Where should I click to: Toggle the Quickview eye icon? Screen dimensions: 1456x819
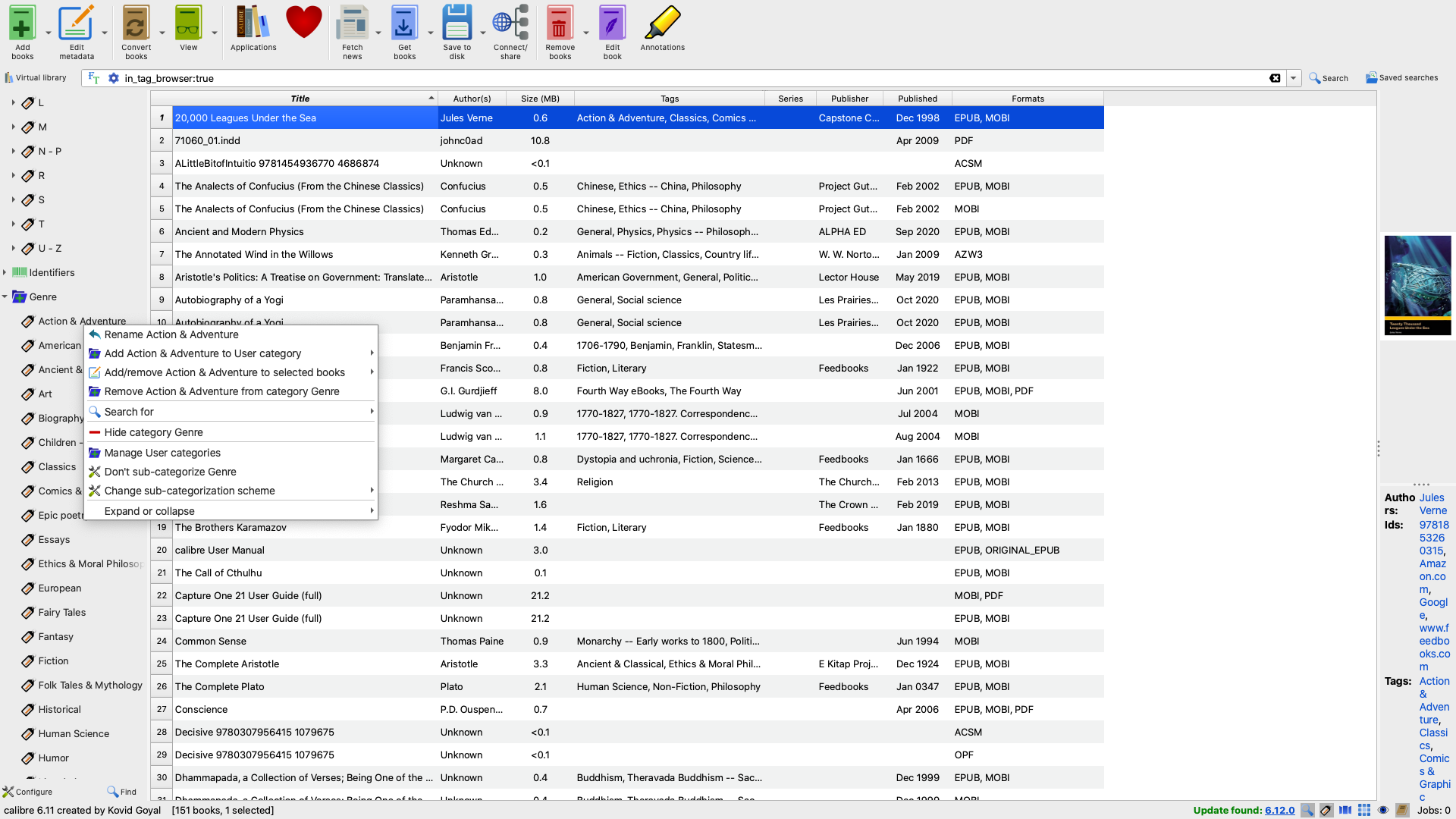(1383, 810)
